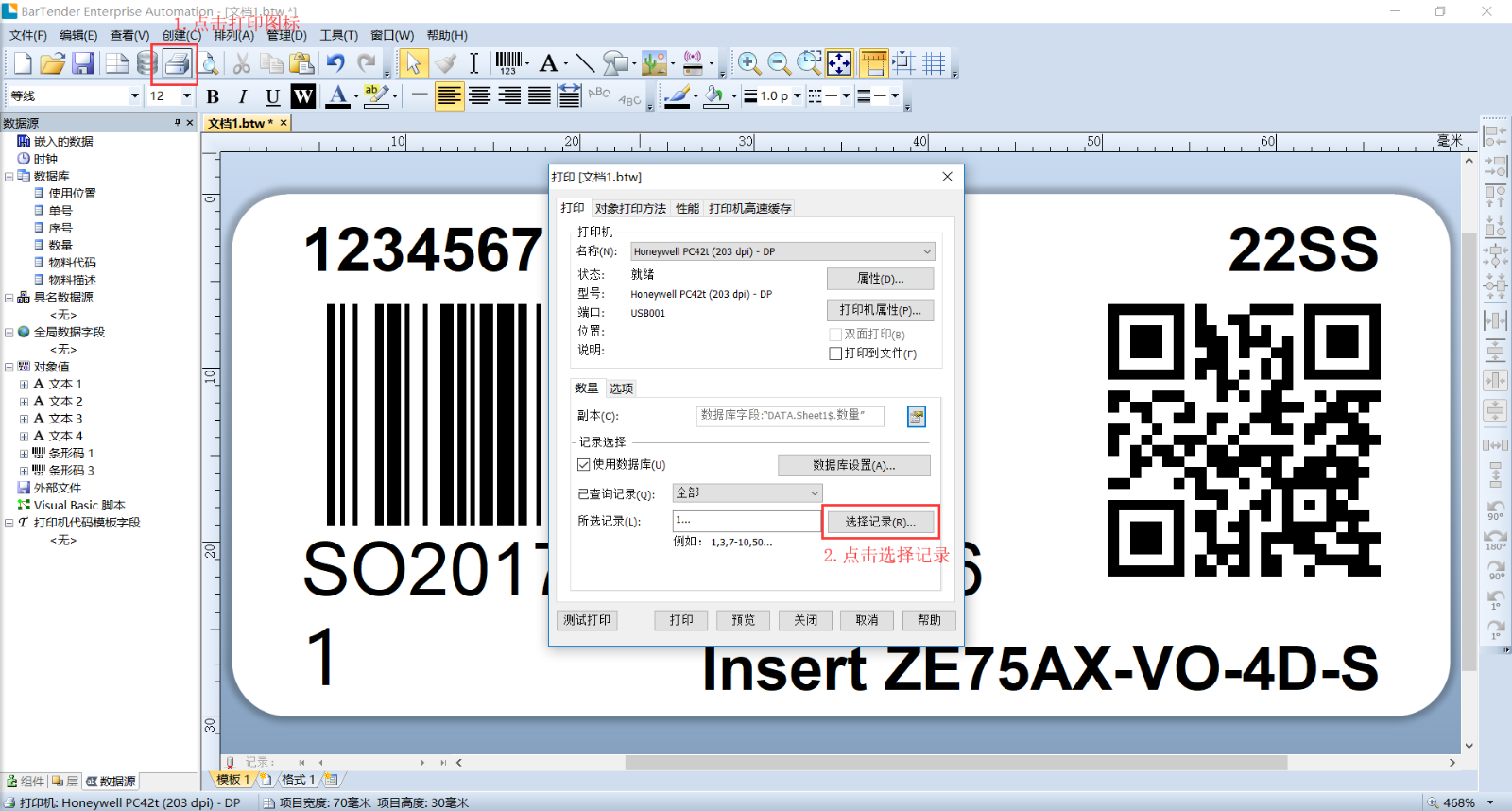Select the Barcode creation tool
Screen dimensions: 1512x811
point(508,63)
